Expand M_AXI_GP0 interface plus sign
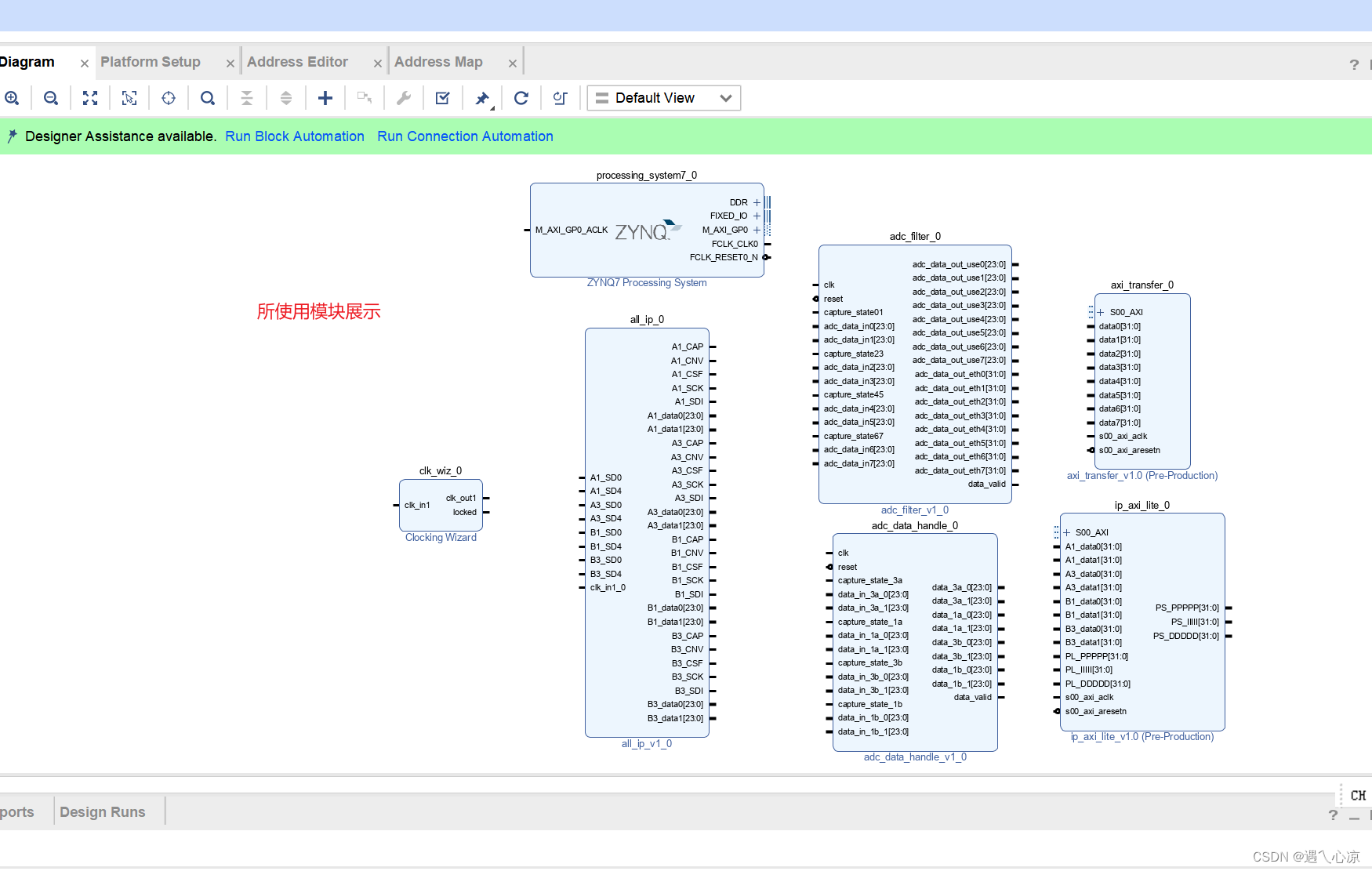1372x871 pixels. tap(757, 230)
